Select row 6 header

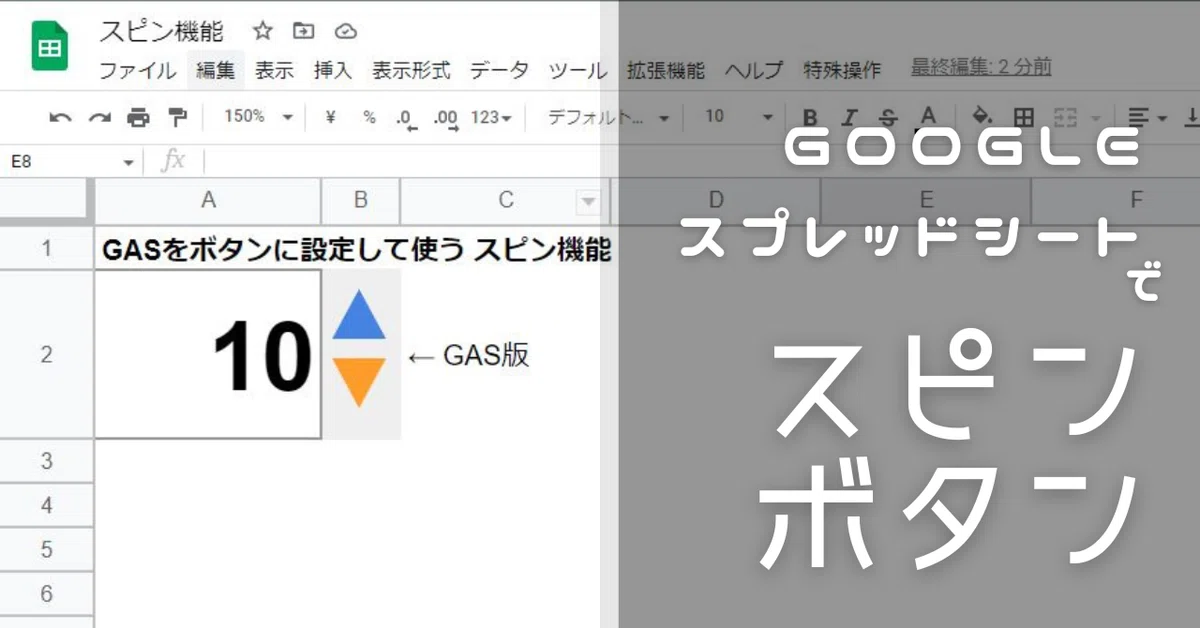tap(47, 594)
